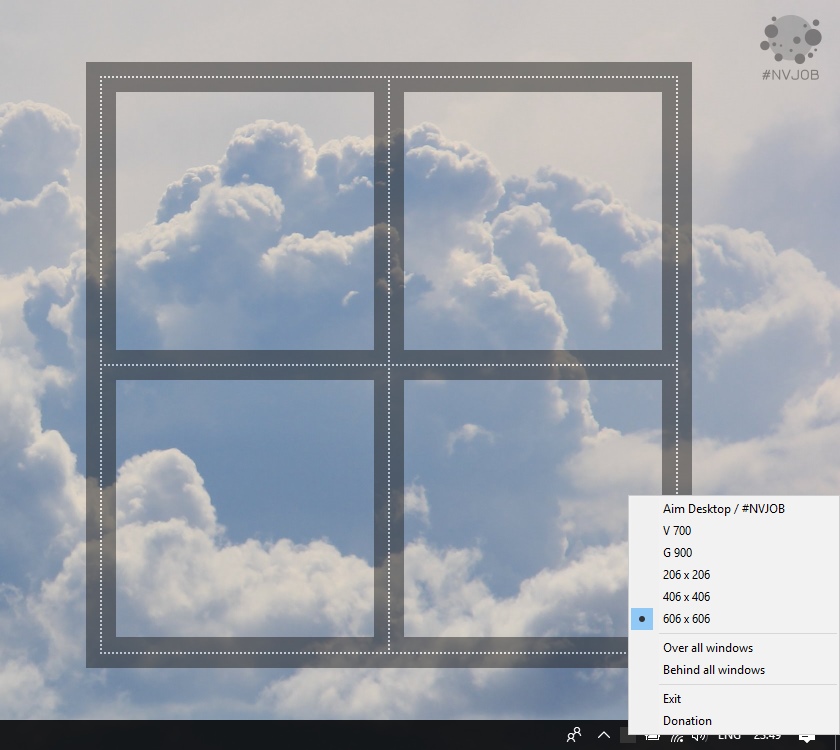Screen dimensions: 840x750
Task: Open the People icon in the taskbar
Action: pos(574,735)
